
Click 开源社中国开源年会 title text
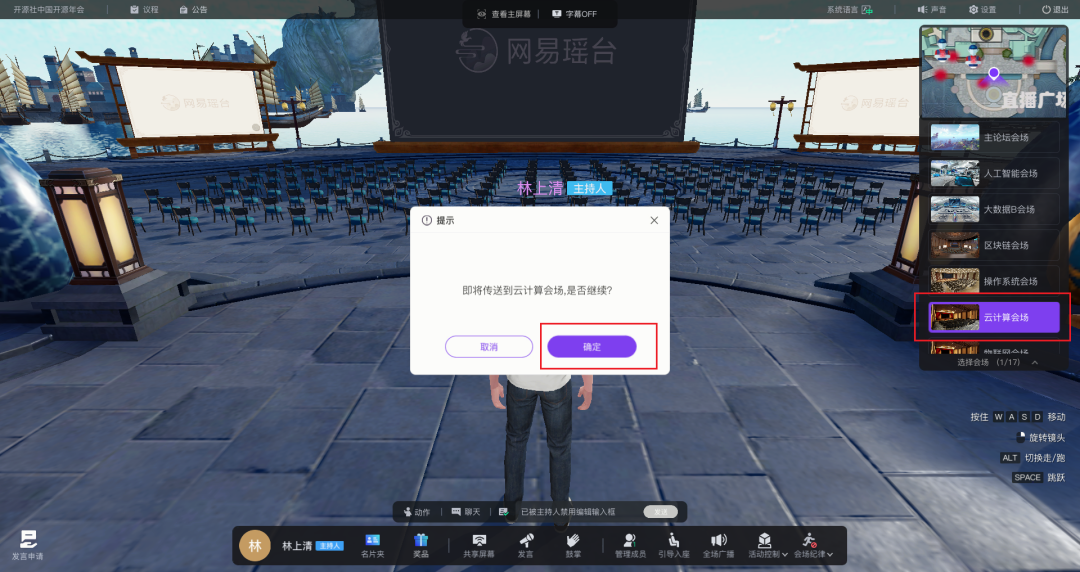[x=49, y=10]
